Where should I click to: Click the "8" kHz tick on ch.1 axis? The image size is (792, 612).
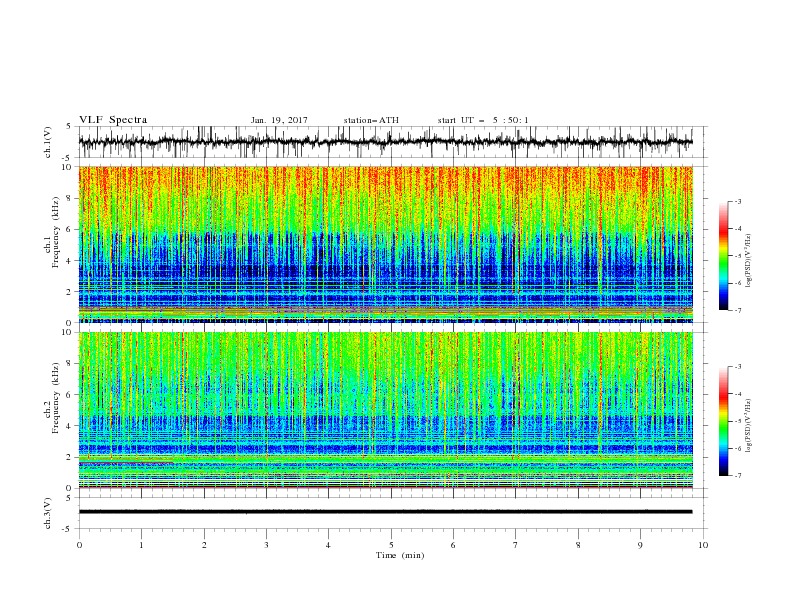tap(70, 198)
